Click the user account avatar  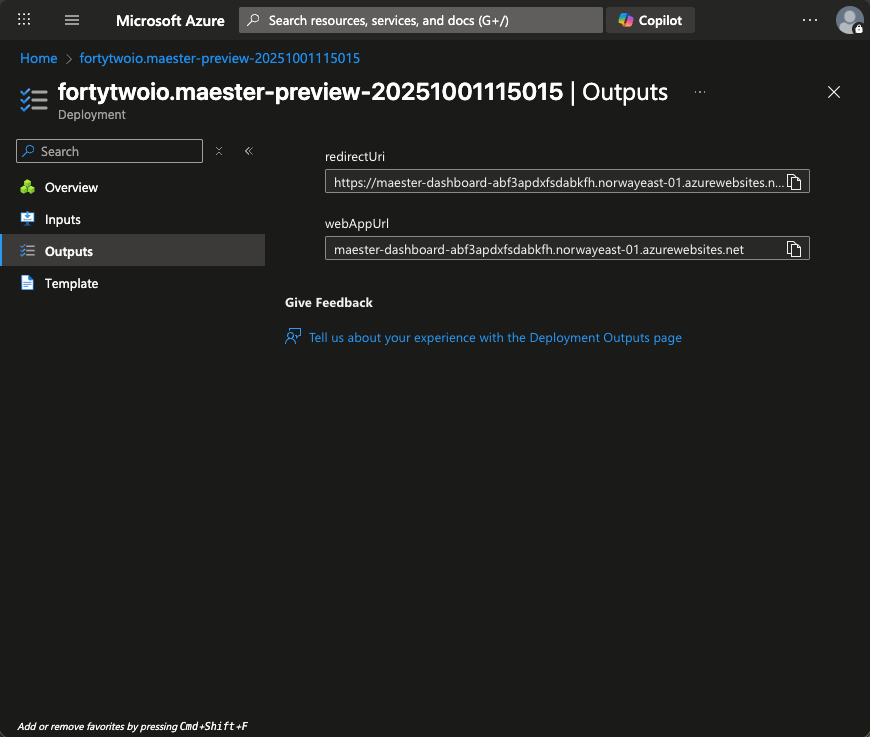[849, 20]
